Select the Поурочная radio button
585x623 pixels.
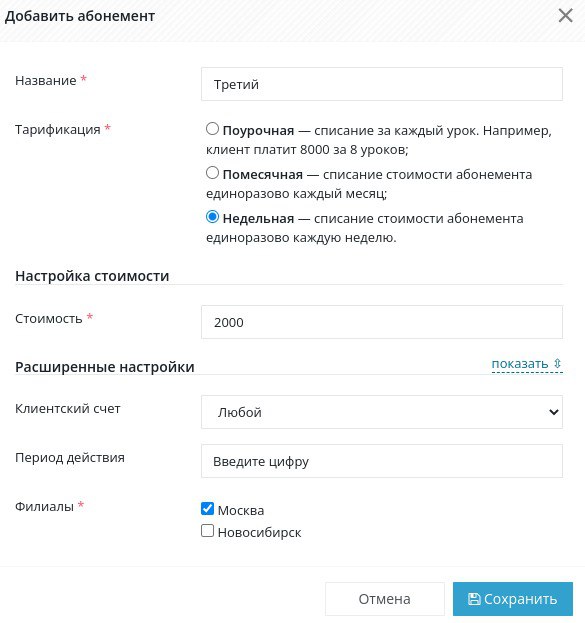[x=212, y=129]
